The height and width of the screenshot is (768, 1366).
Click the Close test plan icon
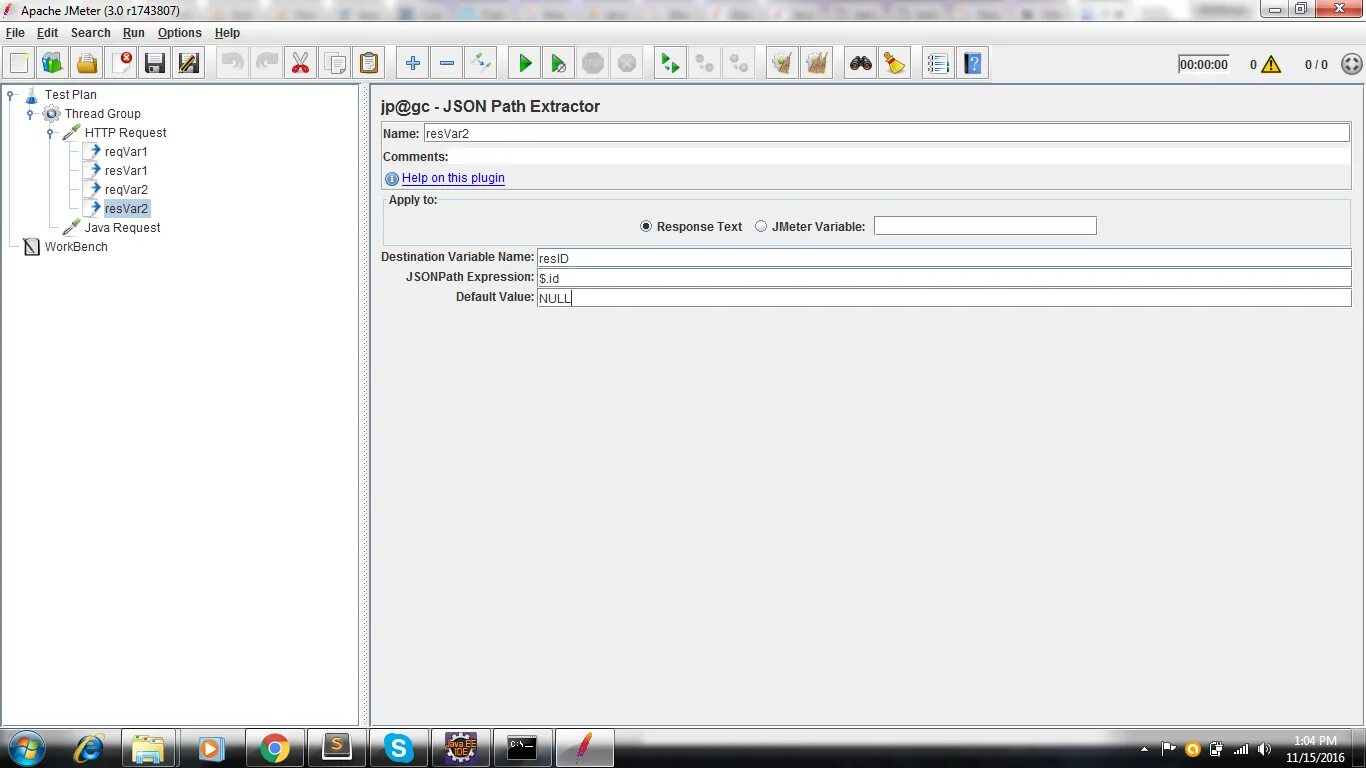point(121,64)
